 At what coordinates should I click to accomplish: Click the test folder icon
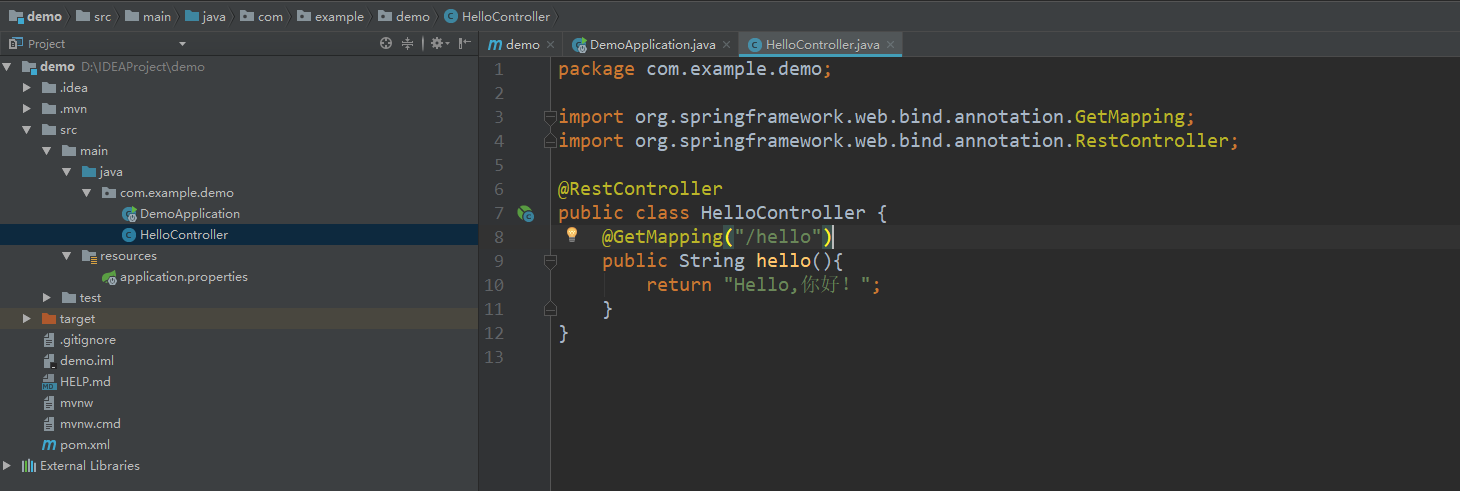point(69,298)
